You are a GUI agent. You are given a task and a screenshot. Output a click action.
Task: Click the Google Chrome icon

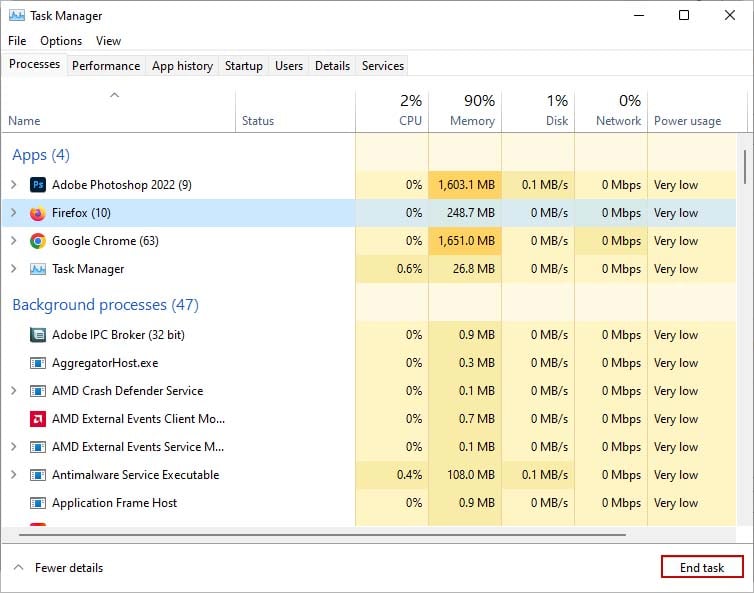coord(38,241)
